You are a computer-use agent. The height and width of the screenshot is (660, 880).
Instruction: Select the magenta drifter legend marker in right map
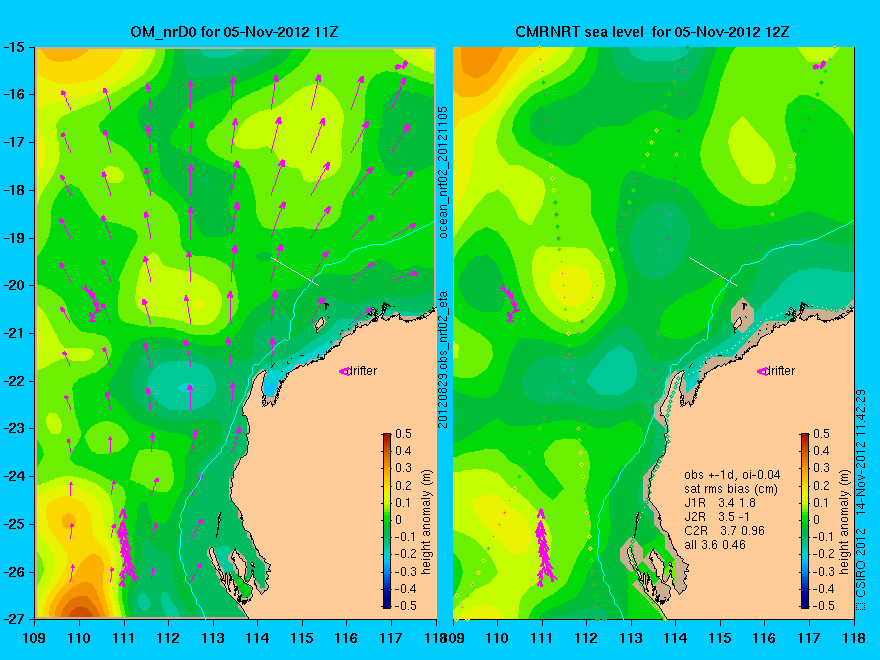[762, 371]
